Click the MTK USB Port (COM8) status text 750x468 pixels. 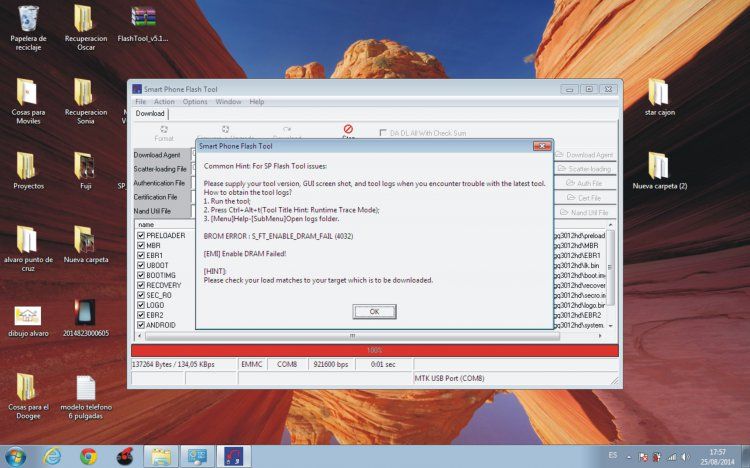tap(449, 379)
